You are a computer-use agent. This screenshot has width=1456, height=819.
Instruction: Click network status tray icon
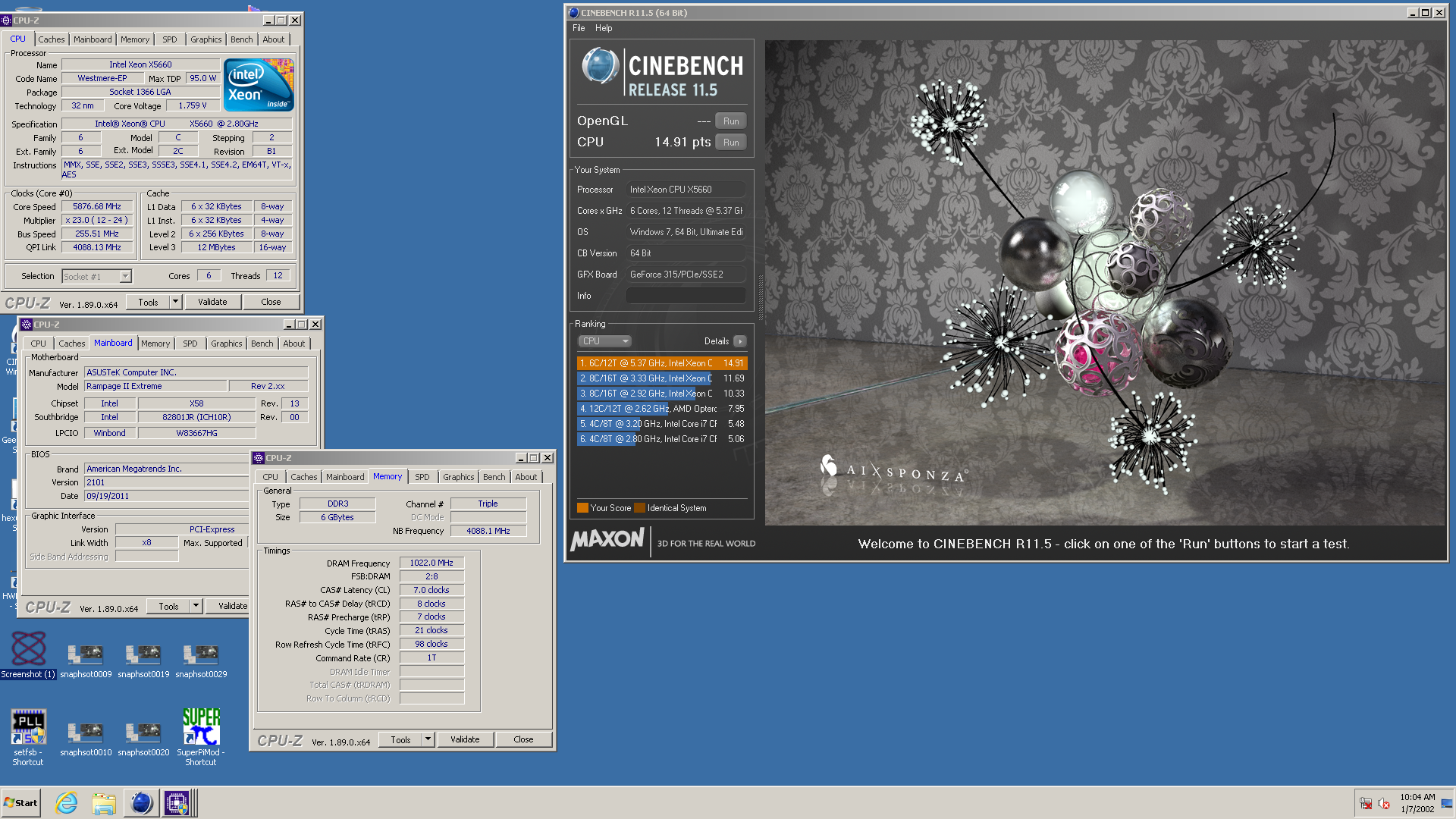tap(1366, 804)
